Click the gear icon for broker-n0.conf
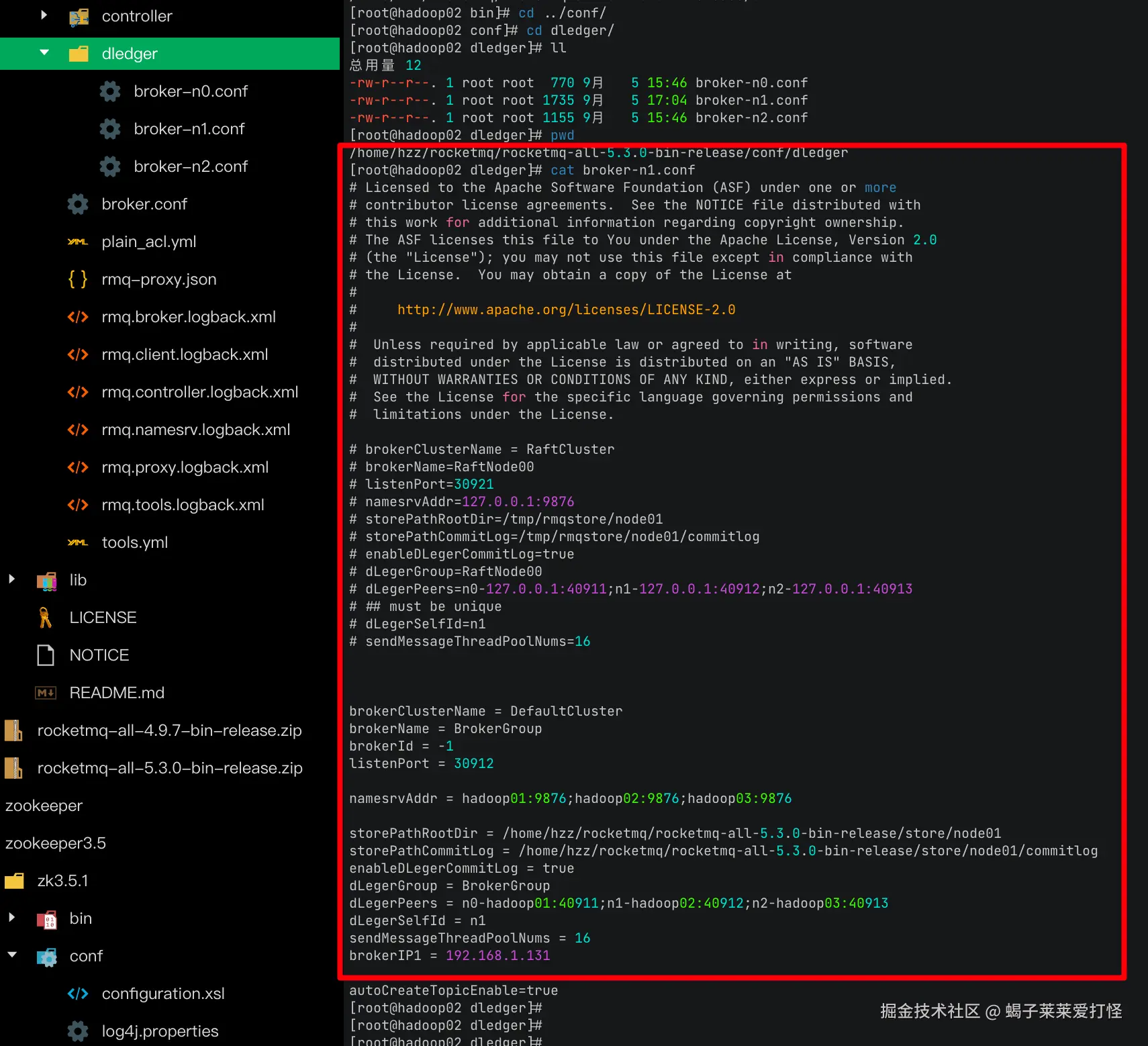 [110, 91]
